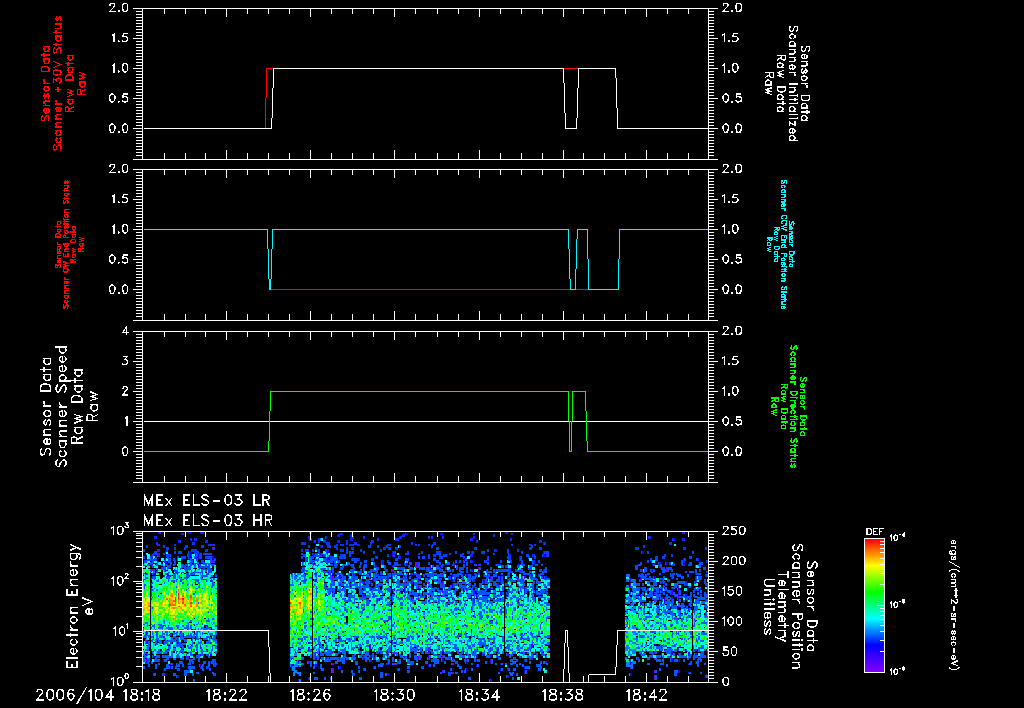Click the "MEx ELS-03 HR" label
This screenshot has width=1024, height=708.
tap(208, 521)
